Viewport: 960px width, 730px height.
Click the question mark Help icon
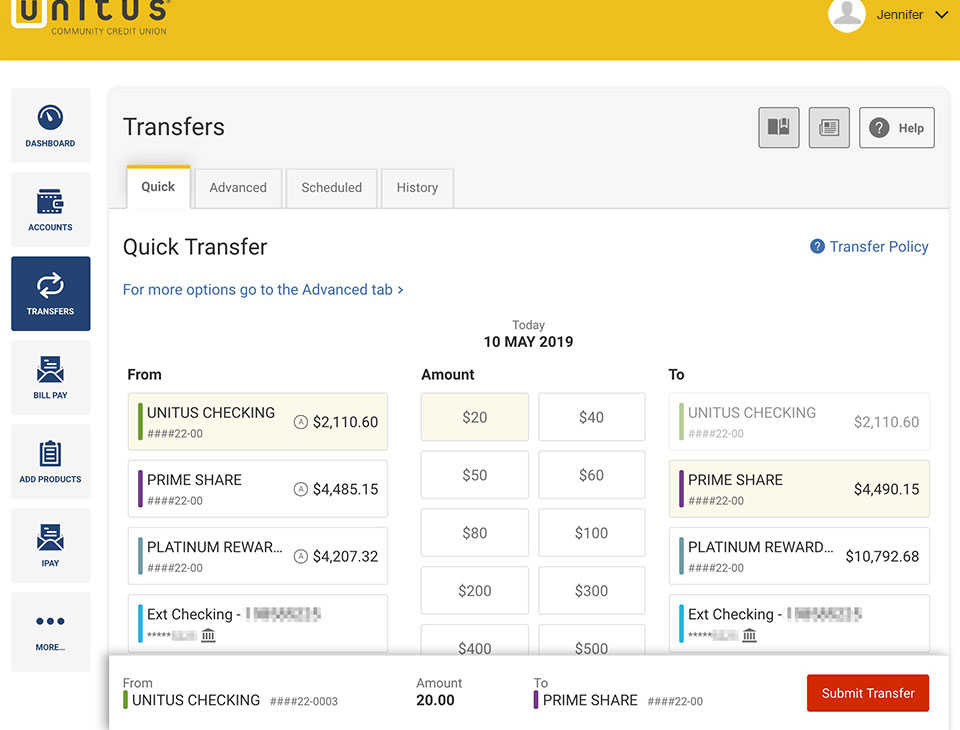(879, 128)
